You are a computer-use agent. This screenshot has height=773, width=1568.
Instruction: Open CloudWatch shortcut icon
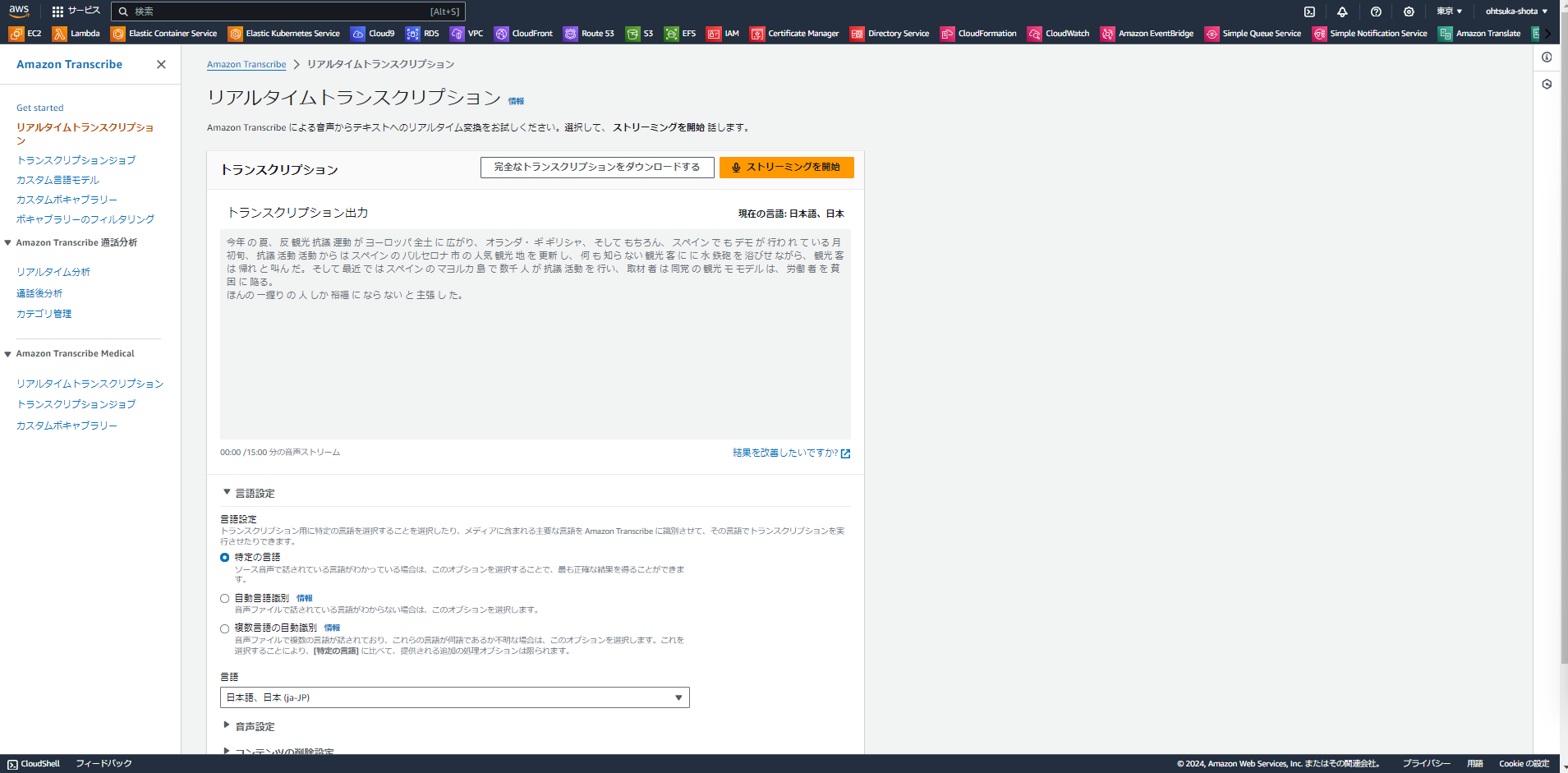click(x=1034, y=34)
